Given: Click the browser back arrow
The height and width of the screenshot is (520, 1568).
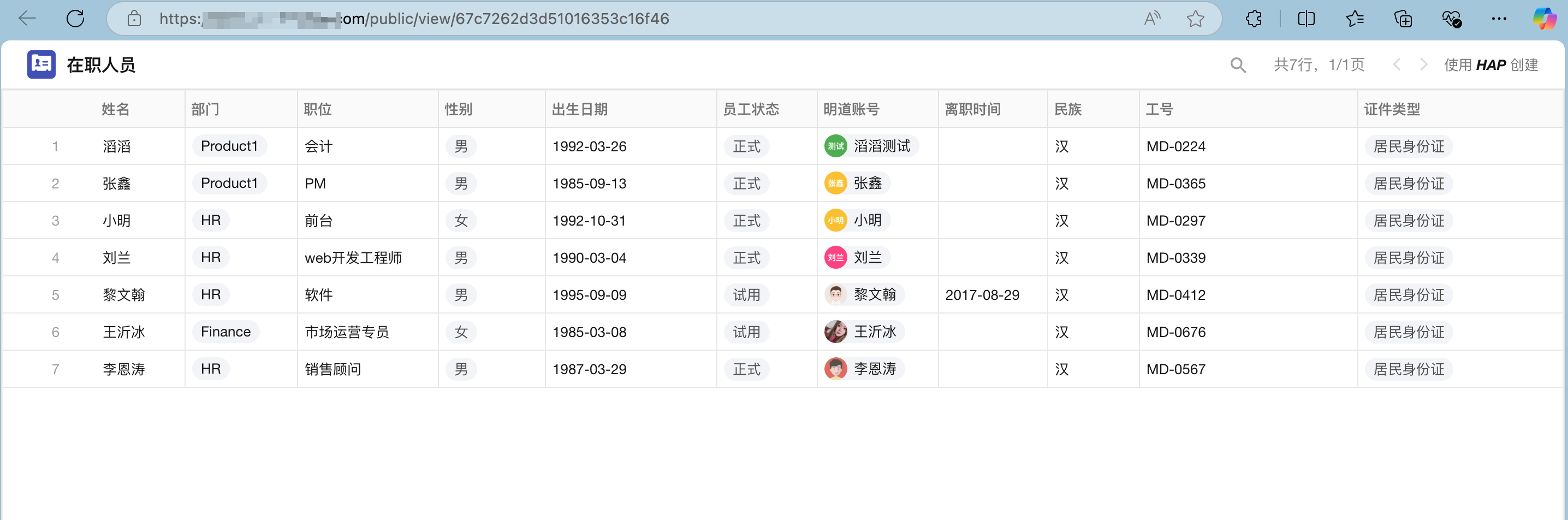Looking at the screenshot, I should 27,19.
